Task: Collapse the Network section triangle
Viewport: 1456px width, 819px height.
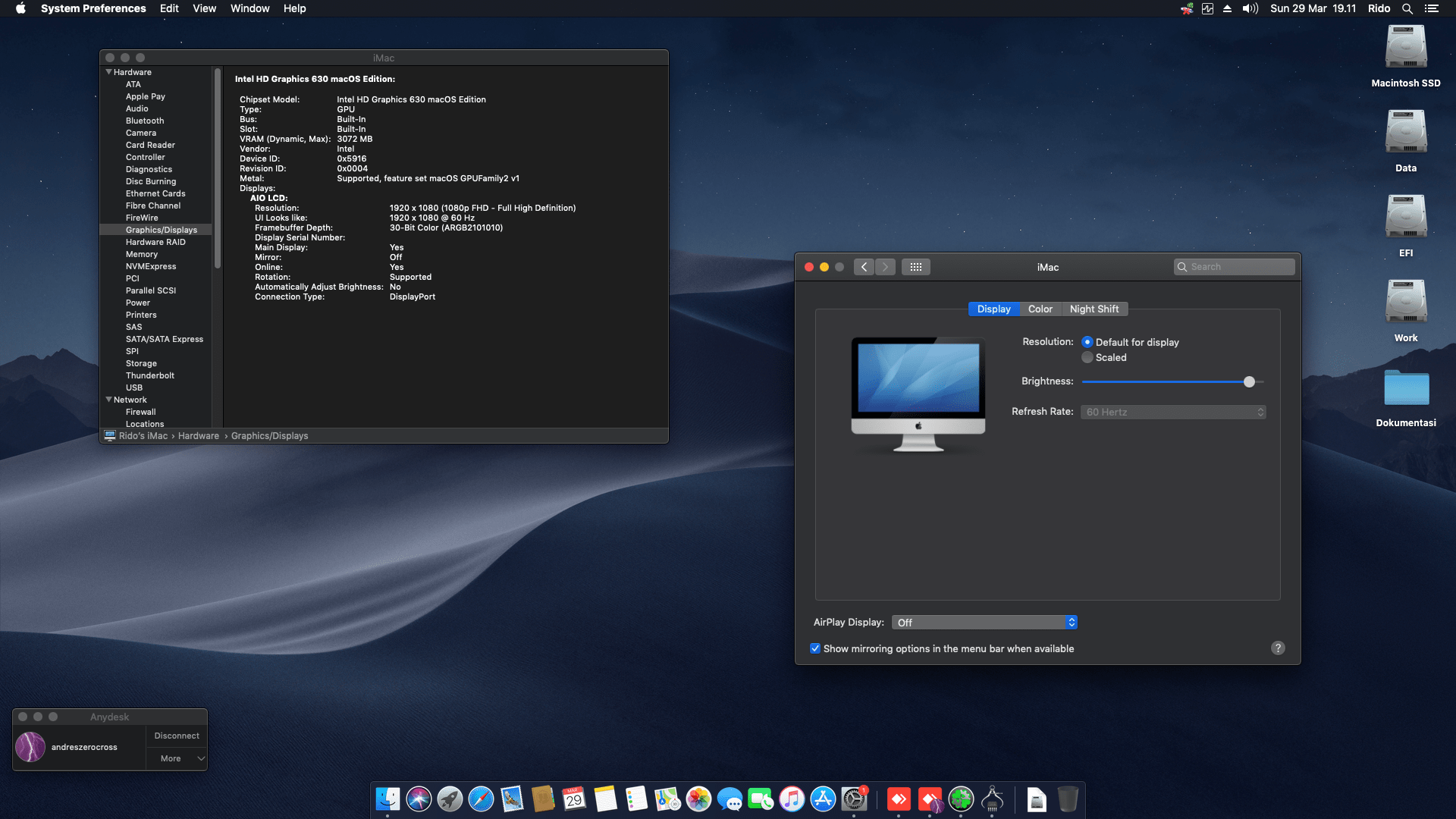Action: click(108, 400)
